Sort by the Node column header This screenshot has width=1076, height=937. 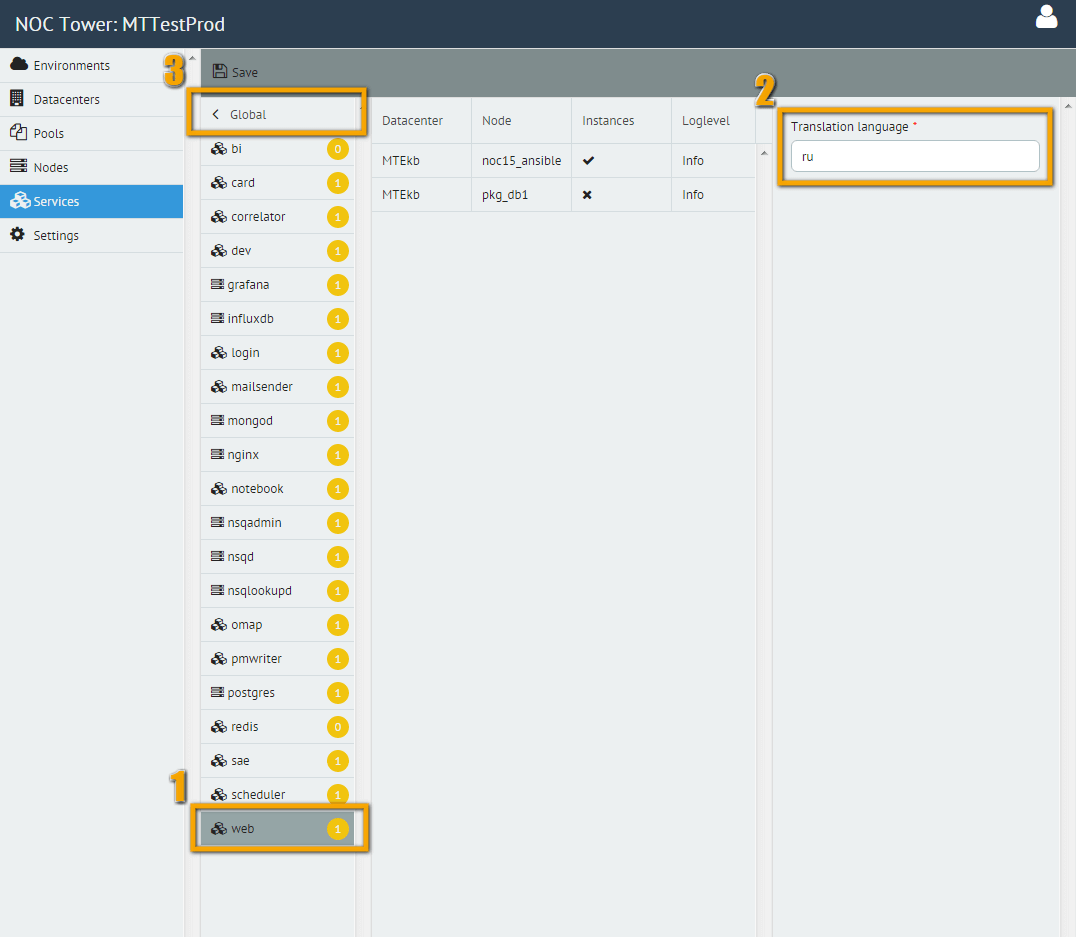pos(522,120)
